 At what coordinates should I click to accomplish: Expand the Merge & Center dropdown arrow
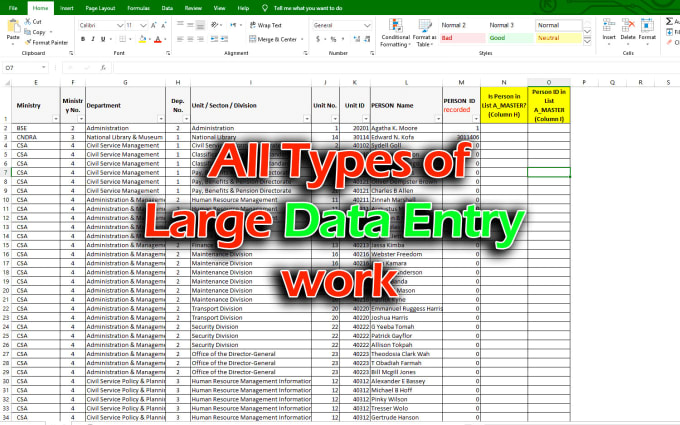pos(302,39)
